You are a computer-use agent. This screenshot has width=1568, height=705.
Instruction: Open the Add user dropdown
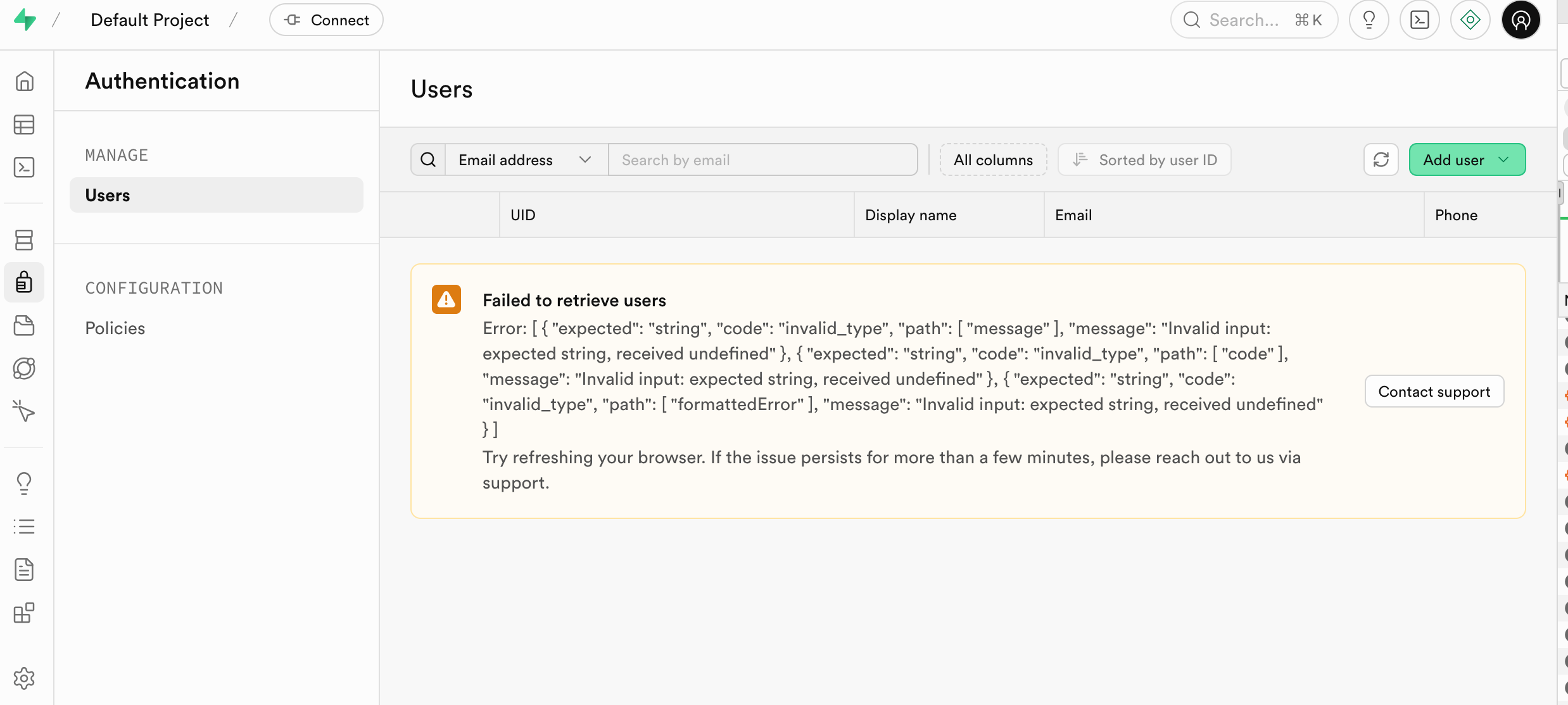pos(1466,159)
